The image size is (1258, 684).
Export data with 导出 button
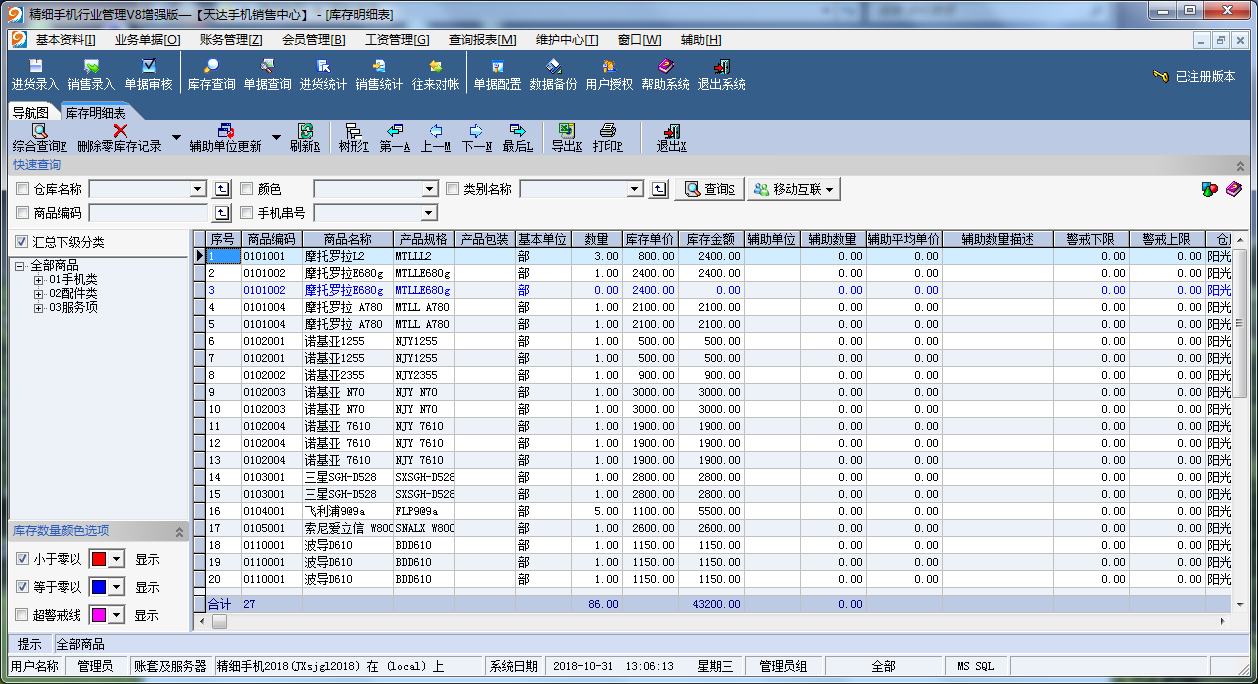click(x=567, y=138)
